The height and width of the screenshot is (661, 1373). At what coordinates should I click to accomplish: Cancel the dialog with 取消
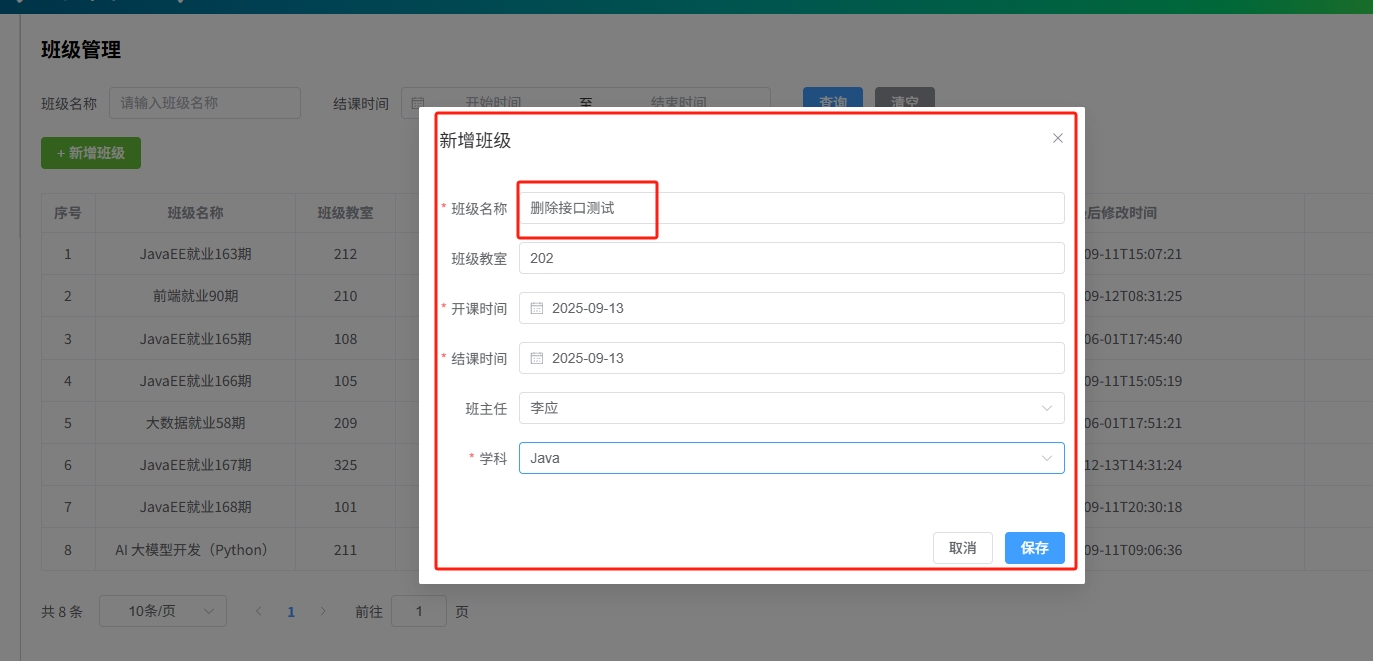click(x=962, y=548)
